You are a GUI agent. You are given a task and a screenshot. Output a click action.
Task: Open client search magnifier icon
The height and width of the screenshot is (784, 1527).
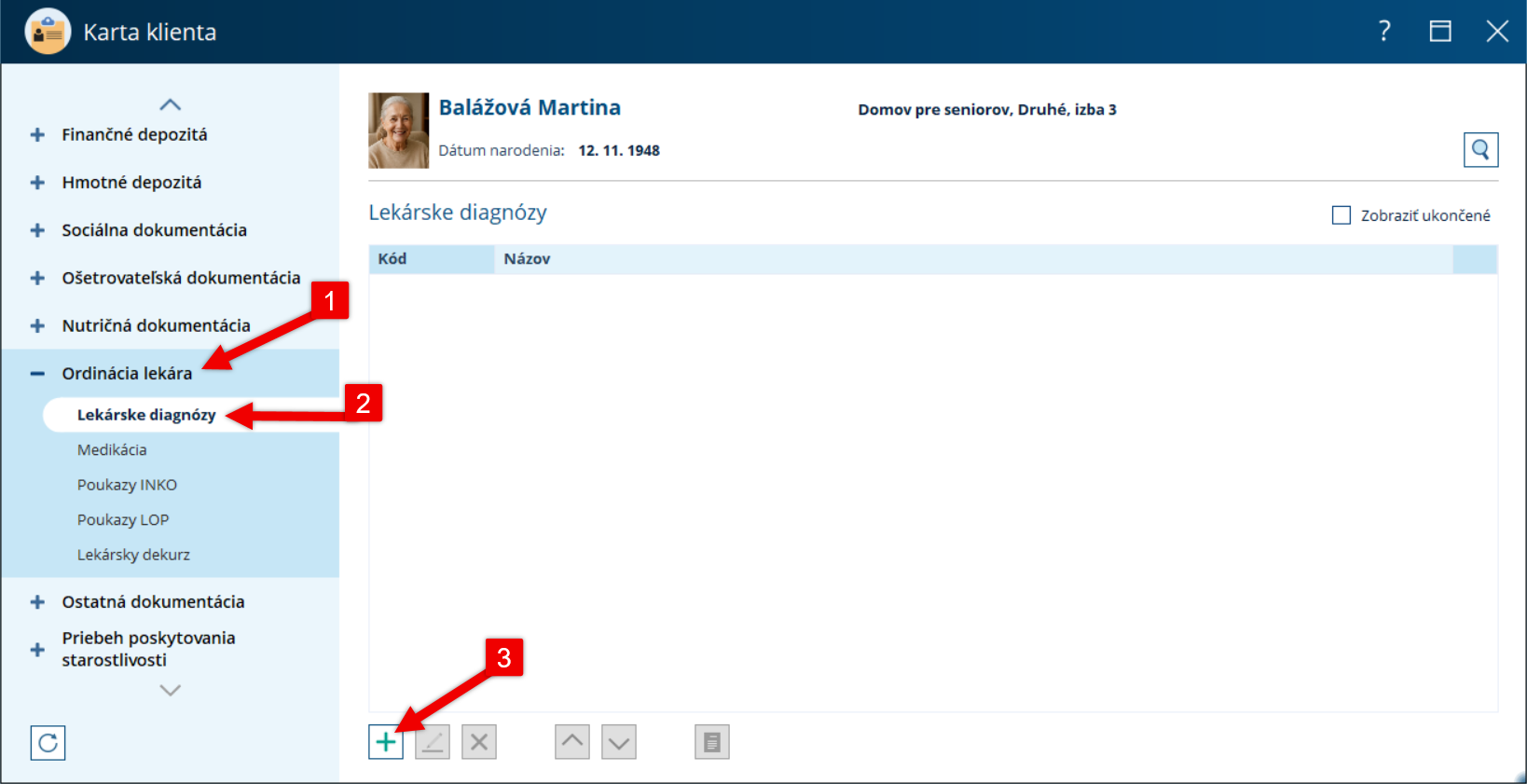(x=1480, y=149)
